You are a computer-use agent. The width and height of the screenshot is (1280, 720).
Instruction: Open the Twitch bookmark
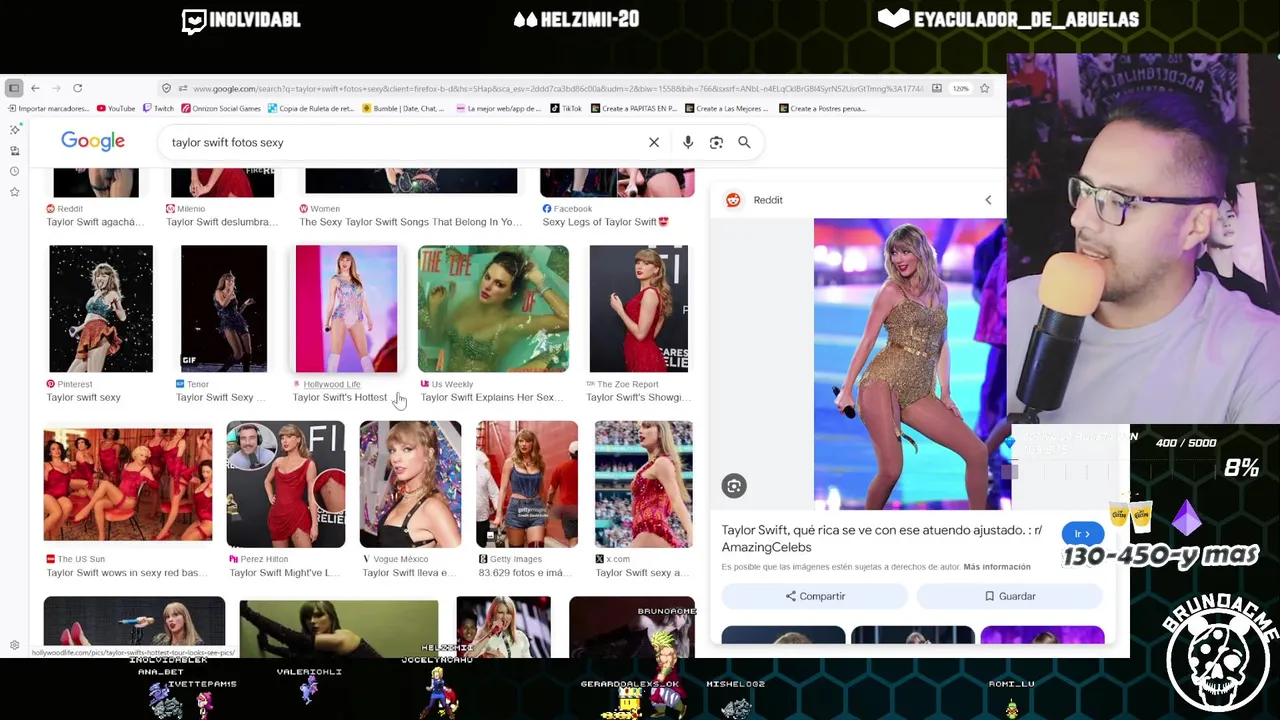[x=158, y=108]
